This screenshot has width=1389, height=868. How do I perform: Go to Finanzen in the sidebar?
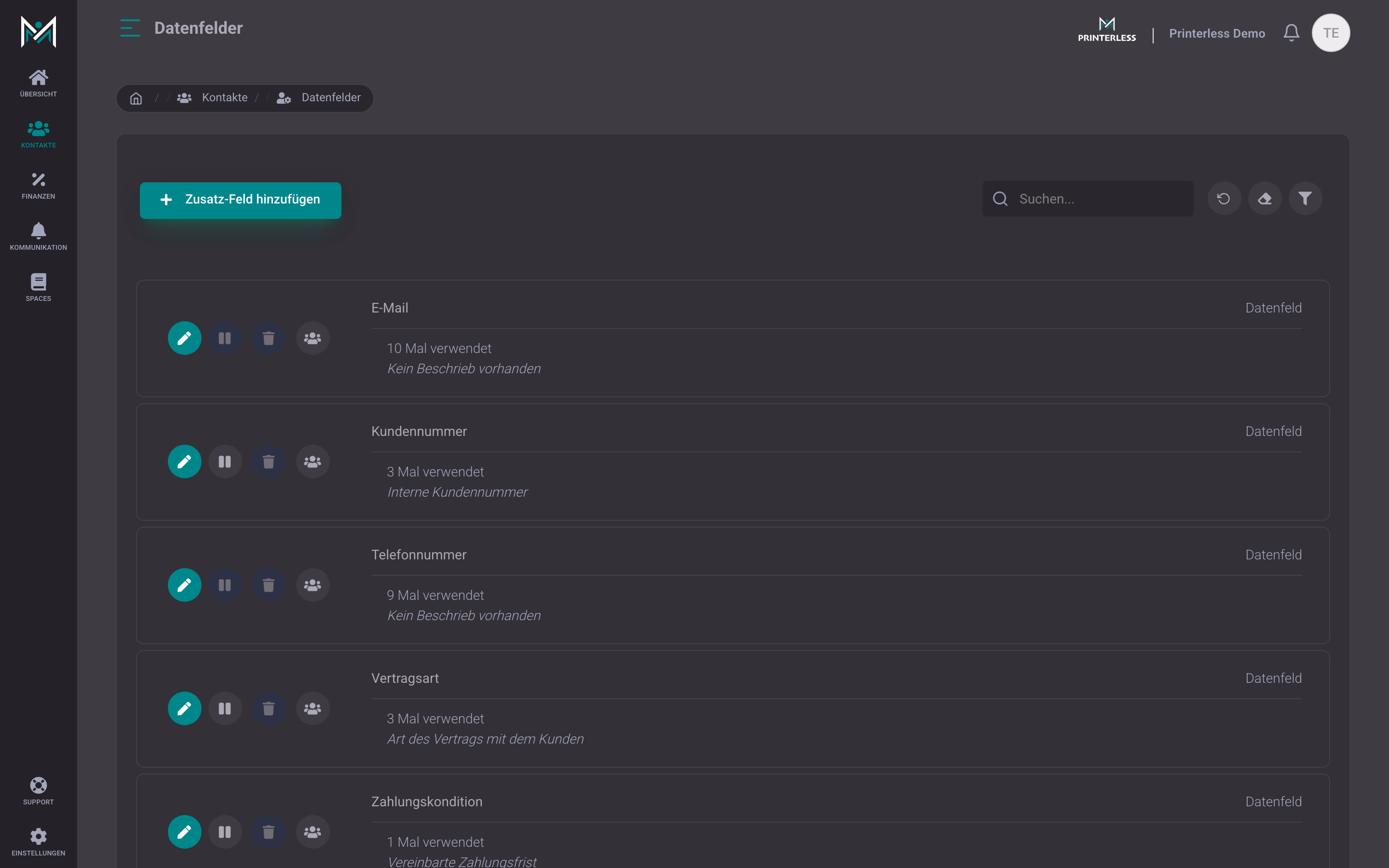[39, 186]
